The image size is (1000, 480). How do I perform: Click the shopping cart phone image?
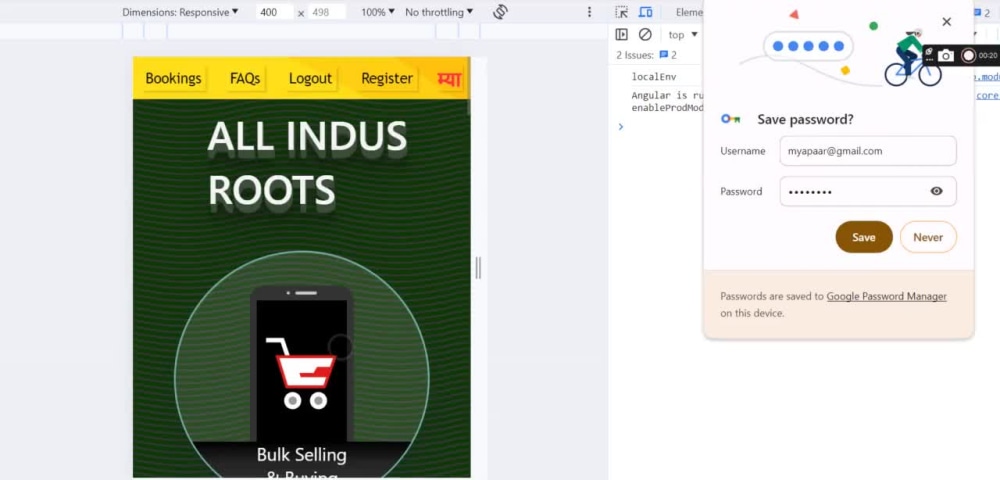point(301,364)
